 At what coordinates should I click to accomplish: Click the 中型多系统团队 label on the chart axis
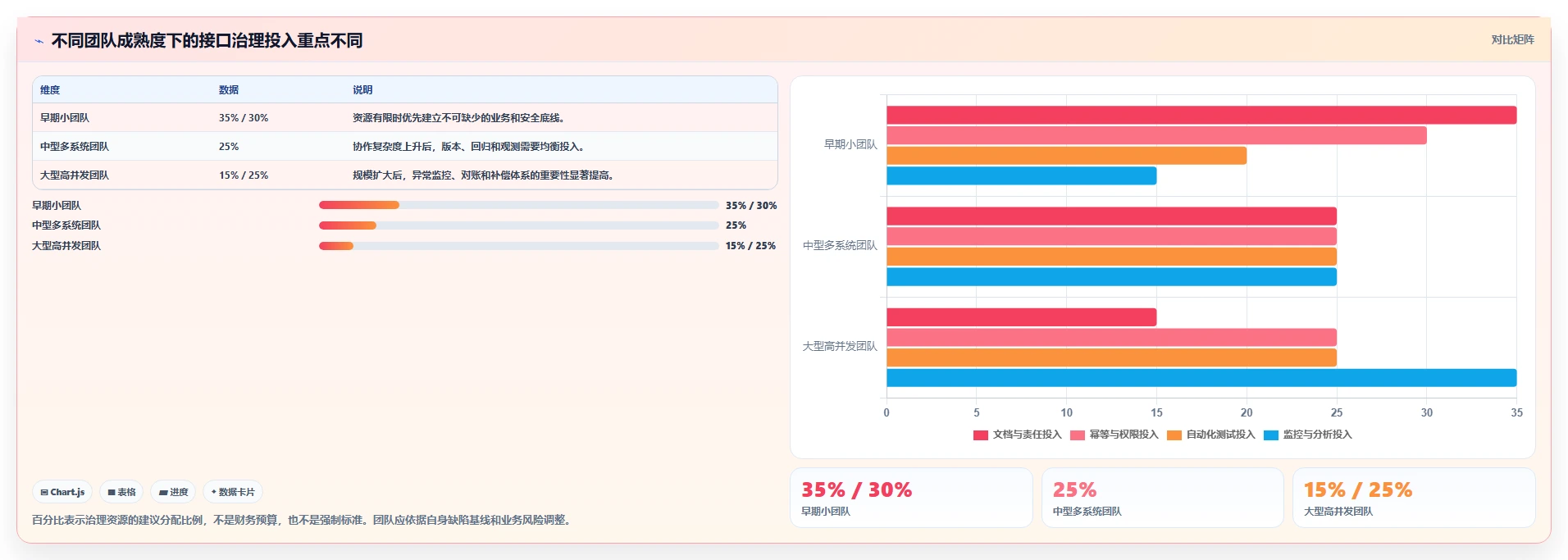(840, 245)
